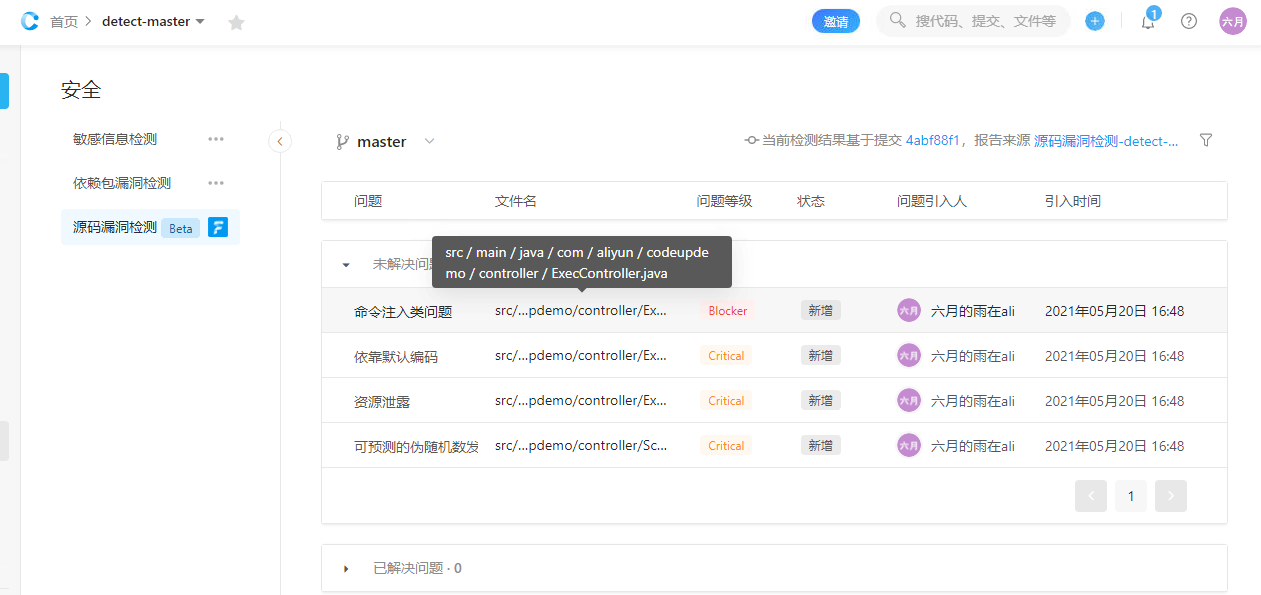The width and height of the screenshot is (1261, 595).
Task: Open detect-master repository dropdown
Action: point(153,21)
